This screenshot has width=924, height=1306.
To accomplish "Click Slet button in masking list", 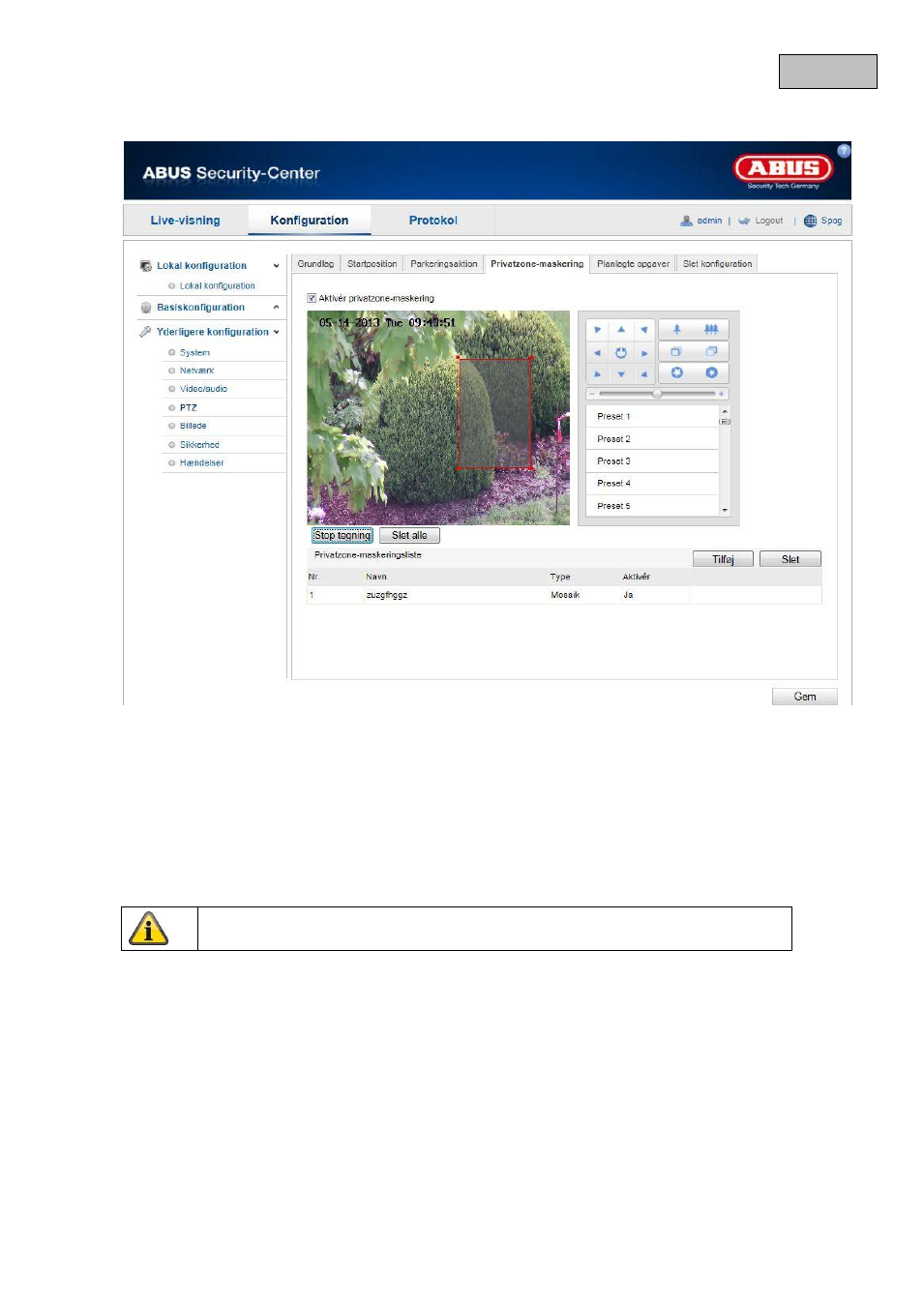I will coord(790,559).
